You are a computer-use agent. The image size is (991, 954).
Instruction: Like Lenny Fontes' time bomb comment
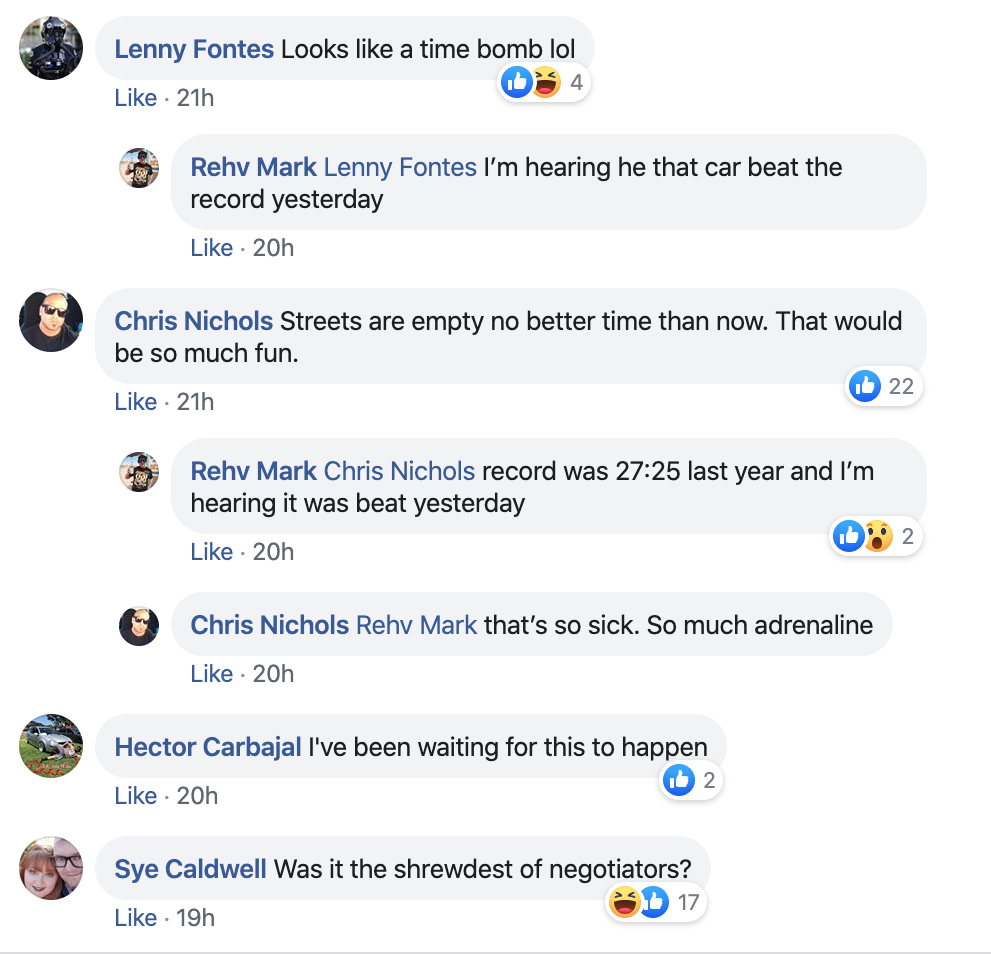[x=135, y=98]
